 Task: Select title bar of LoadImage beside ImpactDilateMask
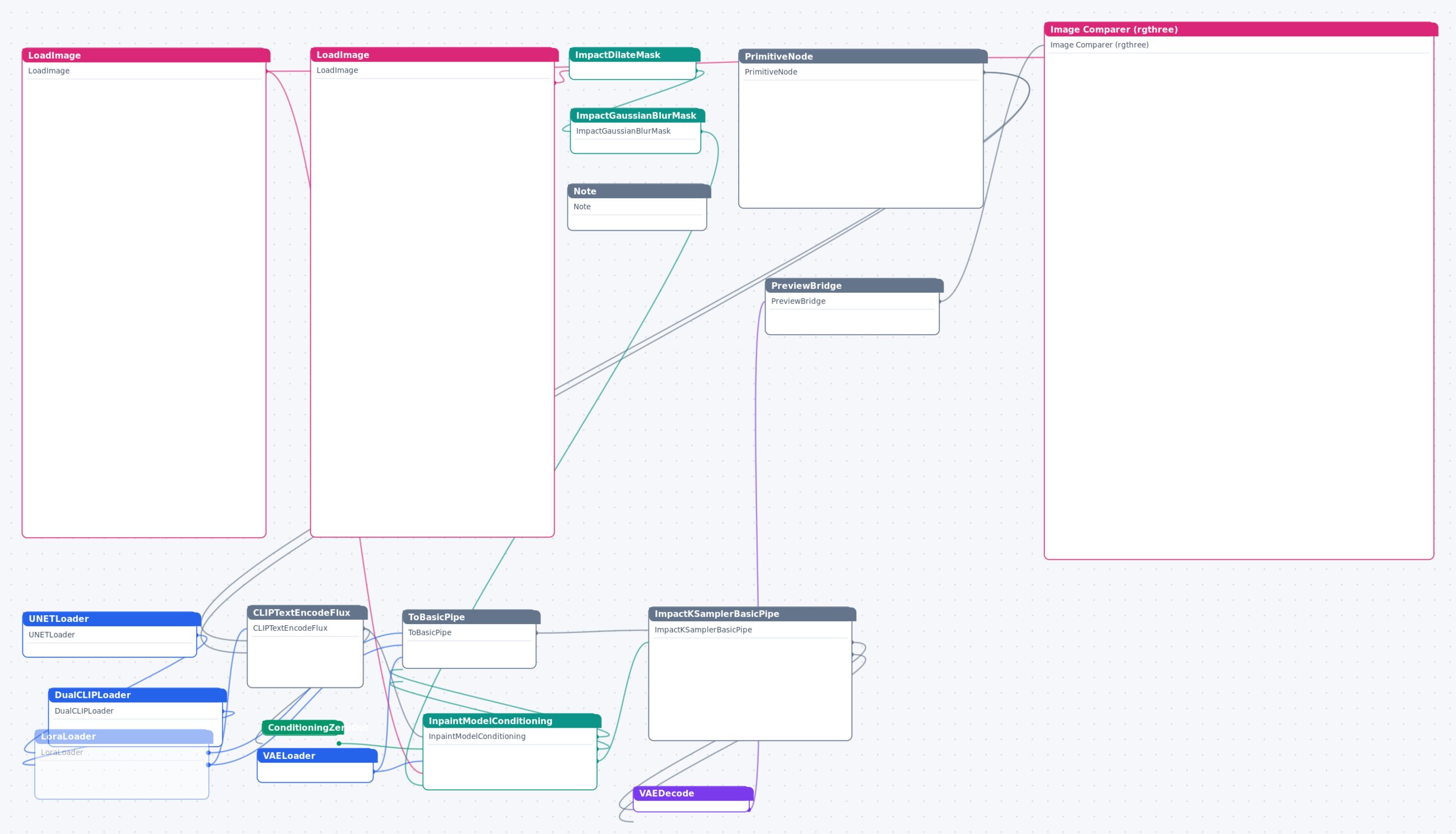[x=435, y=54]
